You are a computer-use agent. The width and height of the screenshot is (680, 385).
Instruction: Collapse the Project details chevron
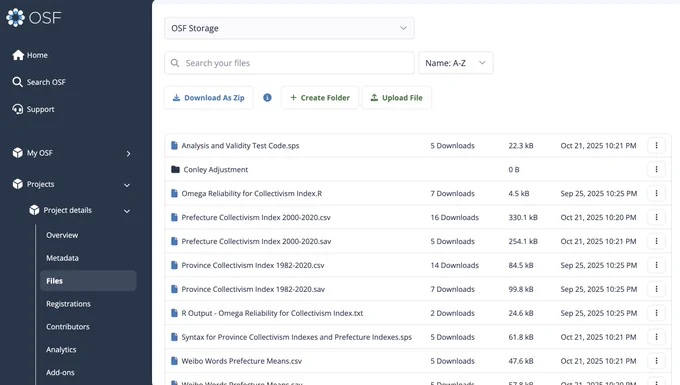tap(127, 211)
